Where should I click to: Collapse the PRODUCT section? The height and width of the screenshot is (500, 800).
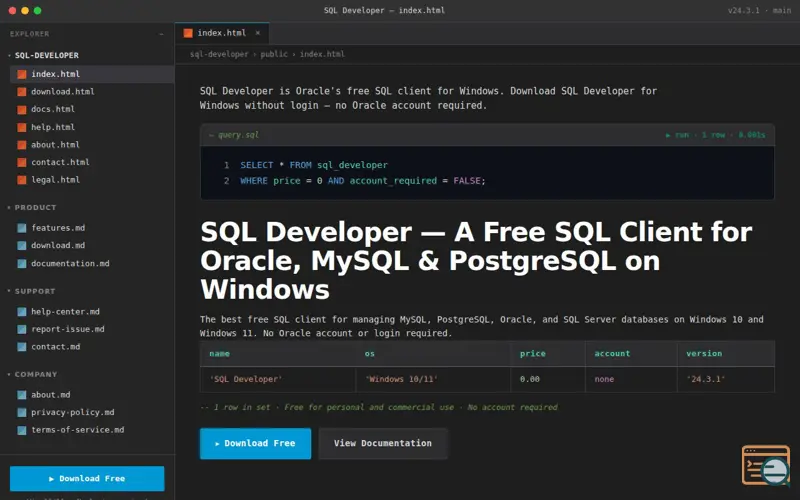9,208
